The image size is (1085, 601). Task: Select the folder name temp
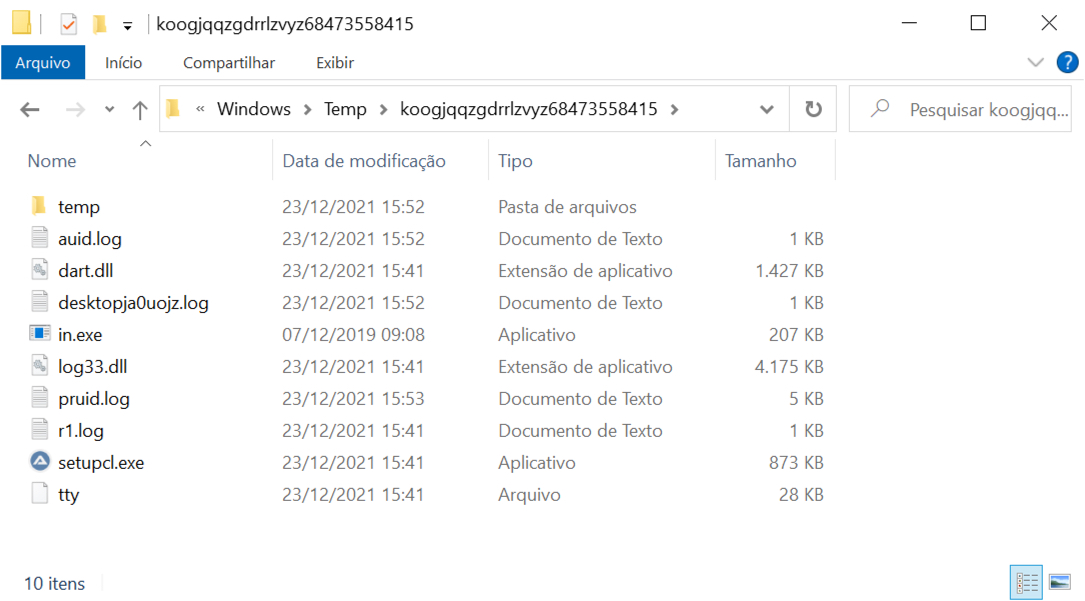[x=79, y=207]
